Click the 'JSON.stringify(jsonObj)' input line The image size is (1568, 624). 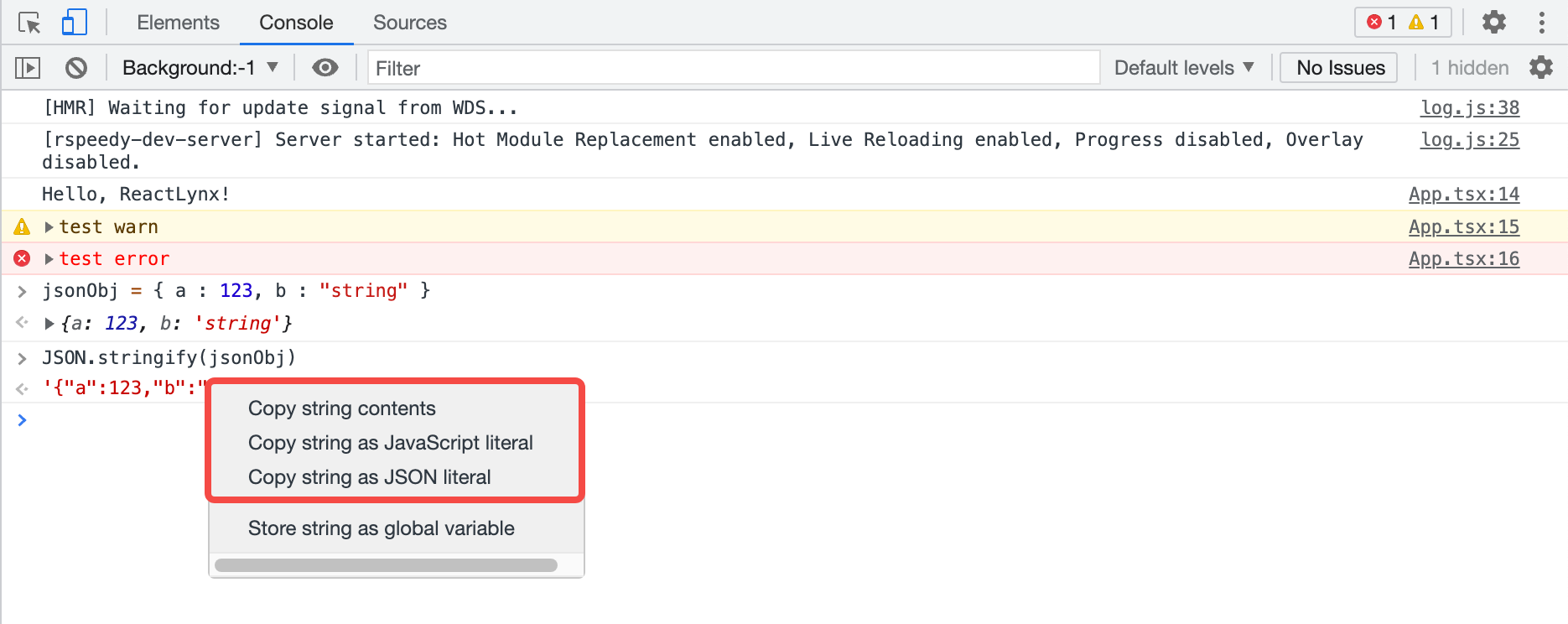coord(169,357)
